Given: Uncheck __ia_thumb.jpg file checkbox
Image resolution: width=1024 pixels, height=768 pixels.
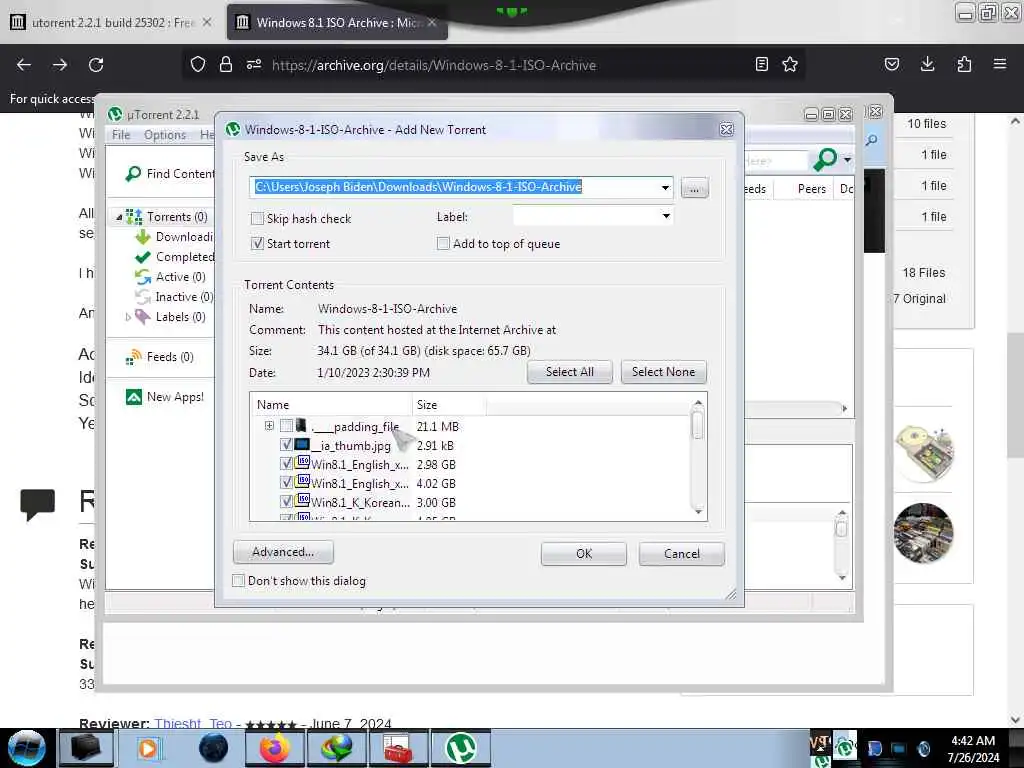Looking at the screenshot, I should [x=286, y=445].
